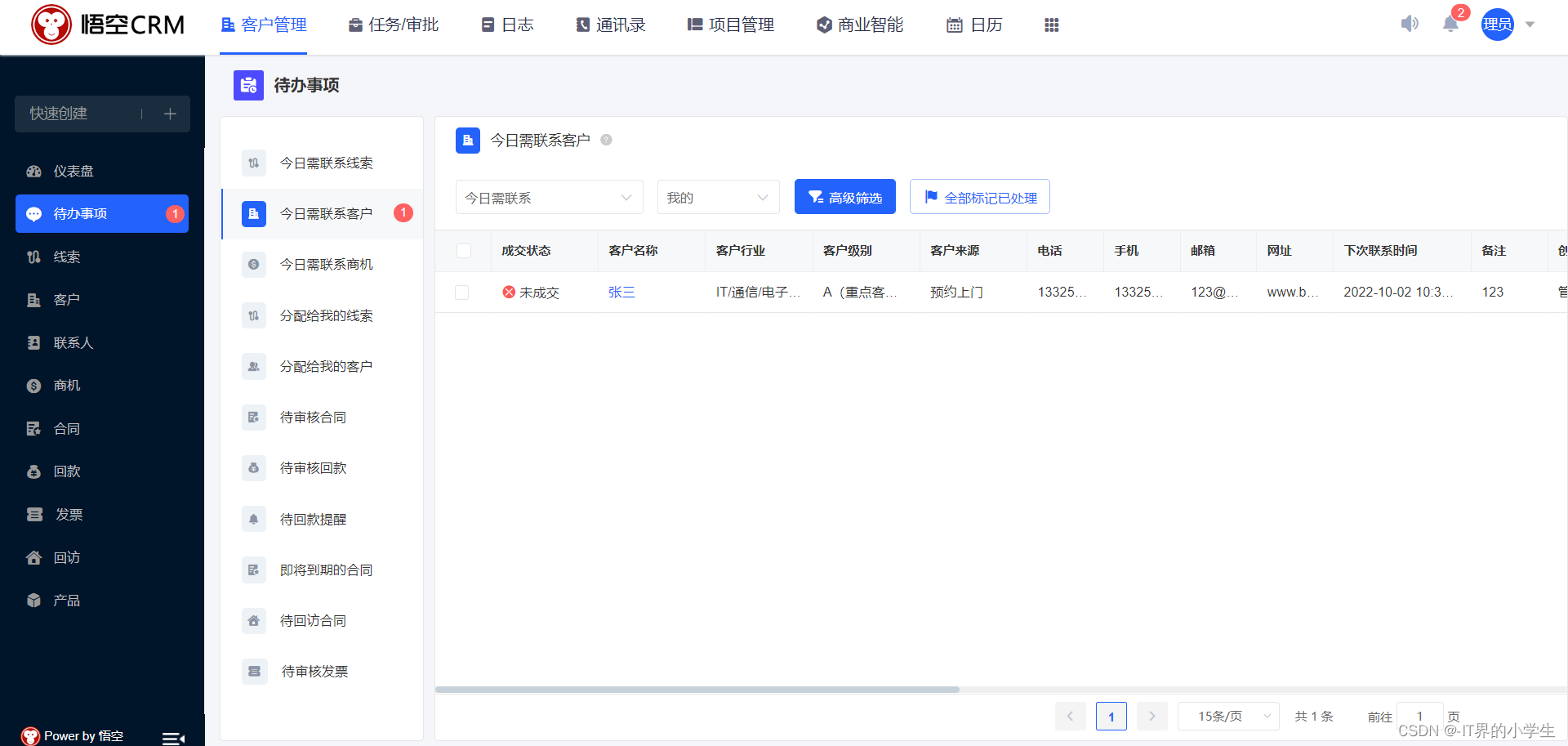Open 线索 in the sidebar
1568x746 pixels.
tap(102, 257)
